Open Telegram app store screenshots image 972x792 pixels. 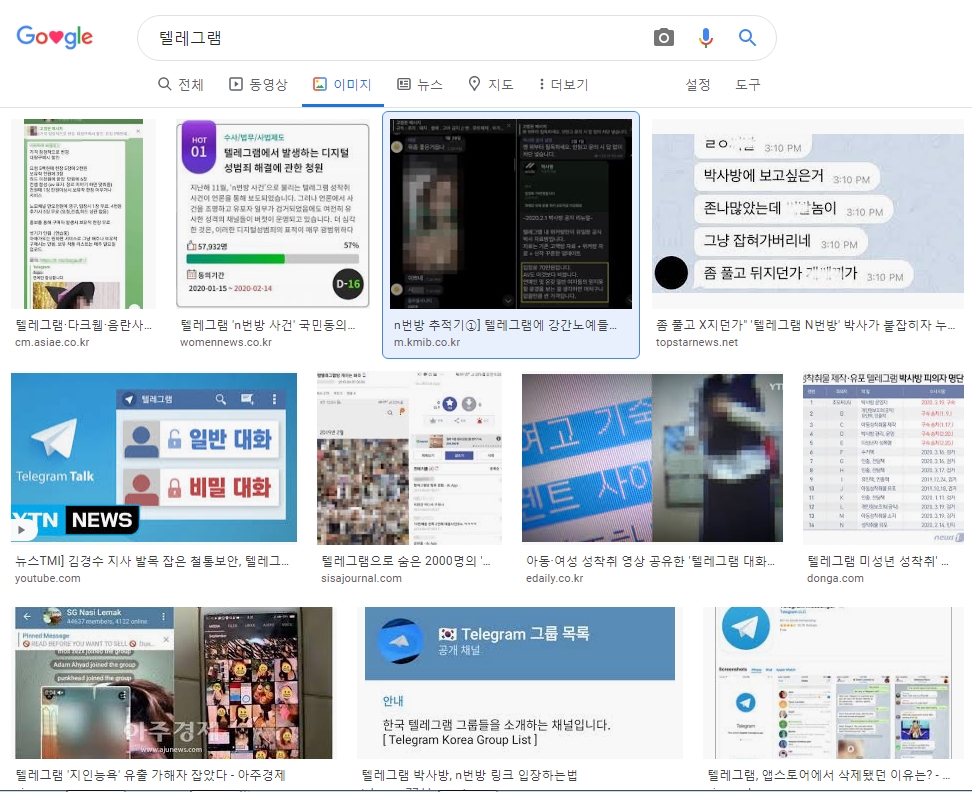pyautogui.click(x=834, y=682)
